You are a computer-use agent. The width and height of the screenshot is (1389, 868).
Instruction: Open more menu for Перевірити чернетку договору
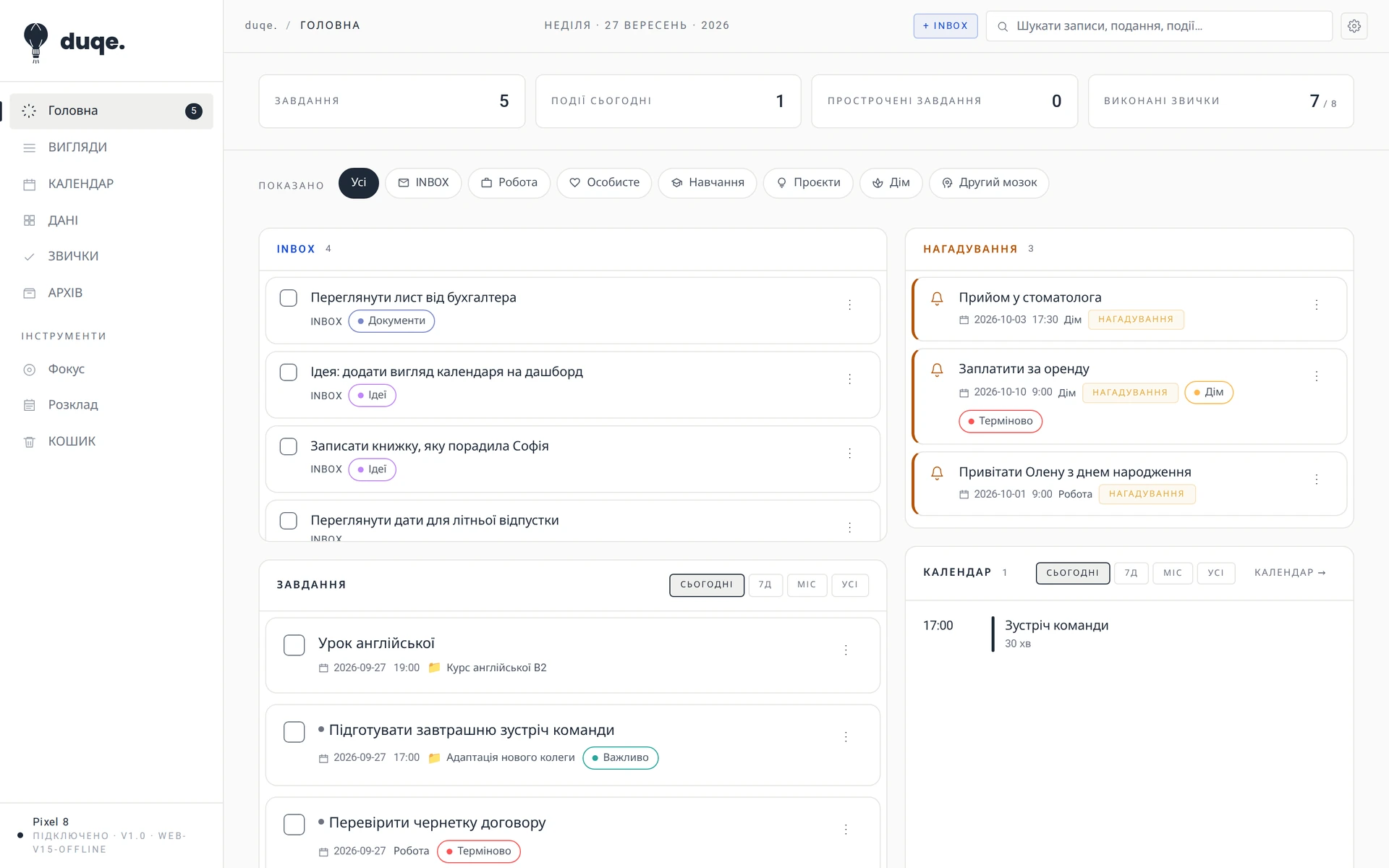coord(845,830)
